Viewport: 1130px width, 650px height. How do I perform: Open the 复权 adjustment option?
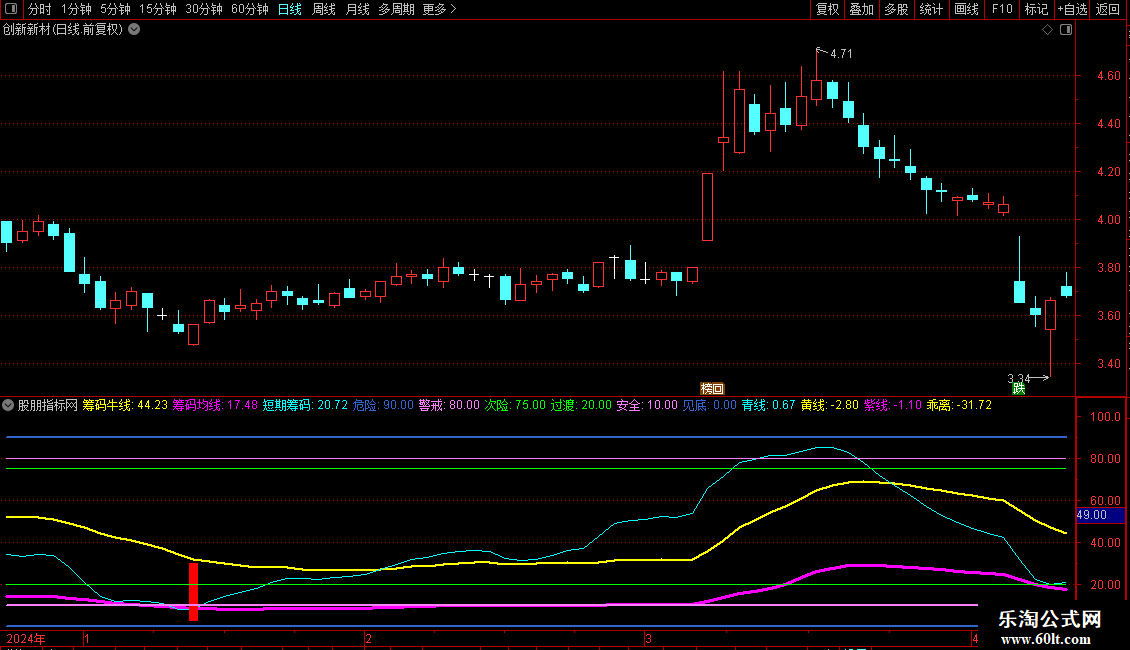(x=827, y=9)
